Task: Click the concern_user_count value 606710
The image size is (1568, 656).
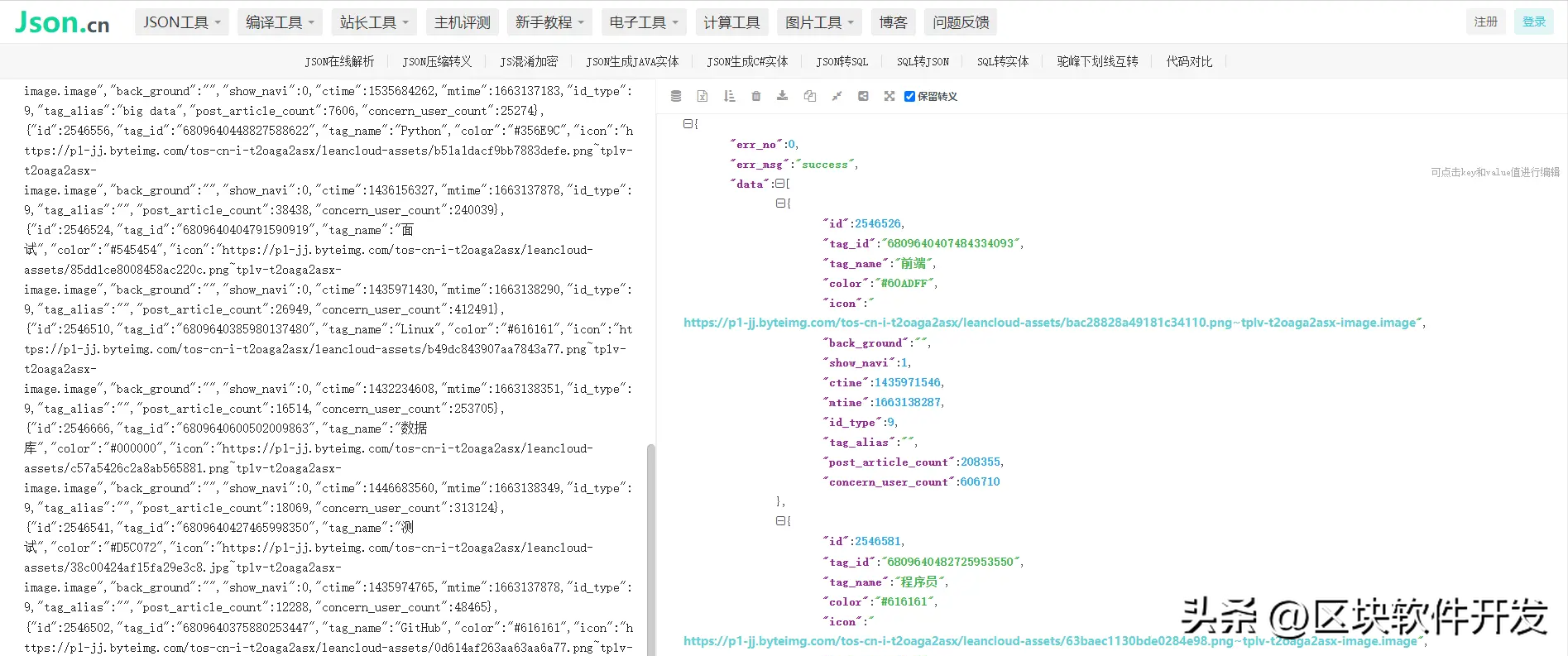Action: click(980, 481)
